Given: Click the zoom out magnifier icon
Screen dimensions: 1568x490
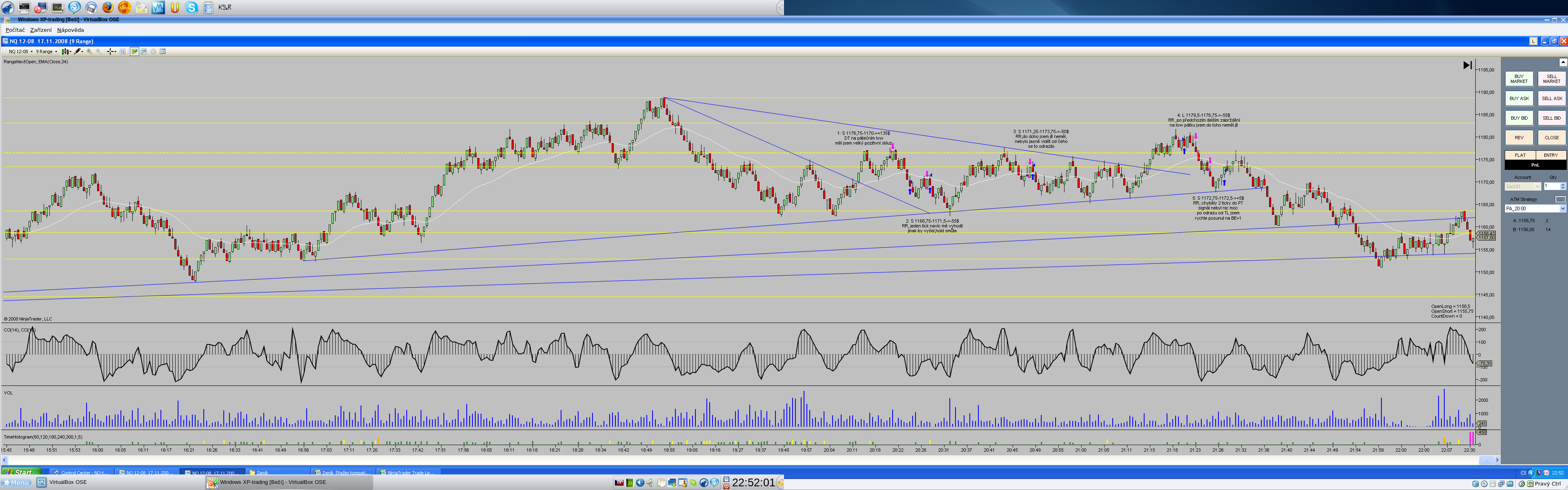Looking at the screenshot, I should tap(98, 52).
